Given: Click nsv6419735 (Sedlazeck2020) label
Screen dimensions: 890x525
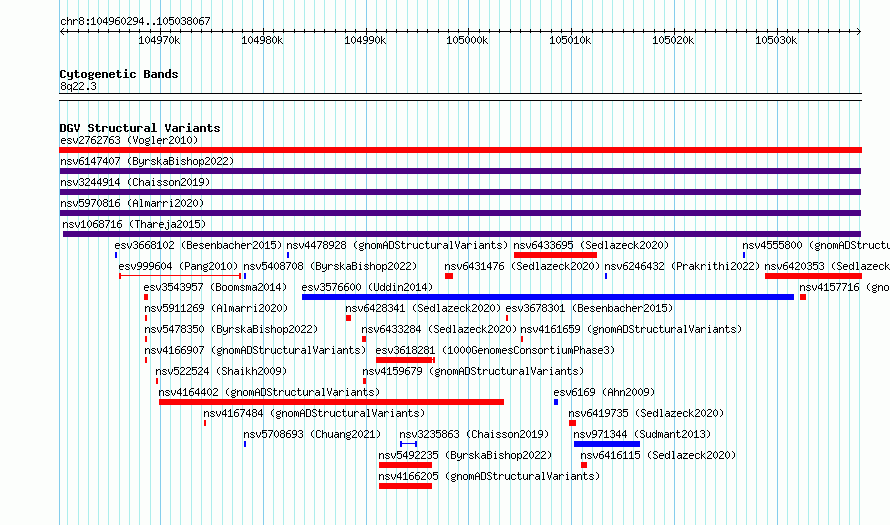Looking at the screenshot, I should pos(646,413).
